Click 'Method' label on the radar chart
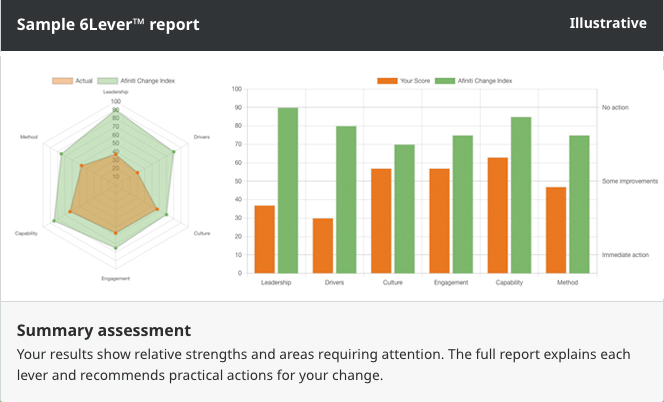Screen dimensions: 664x402 [29, 137]
